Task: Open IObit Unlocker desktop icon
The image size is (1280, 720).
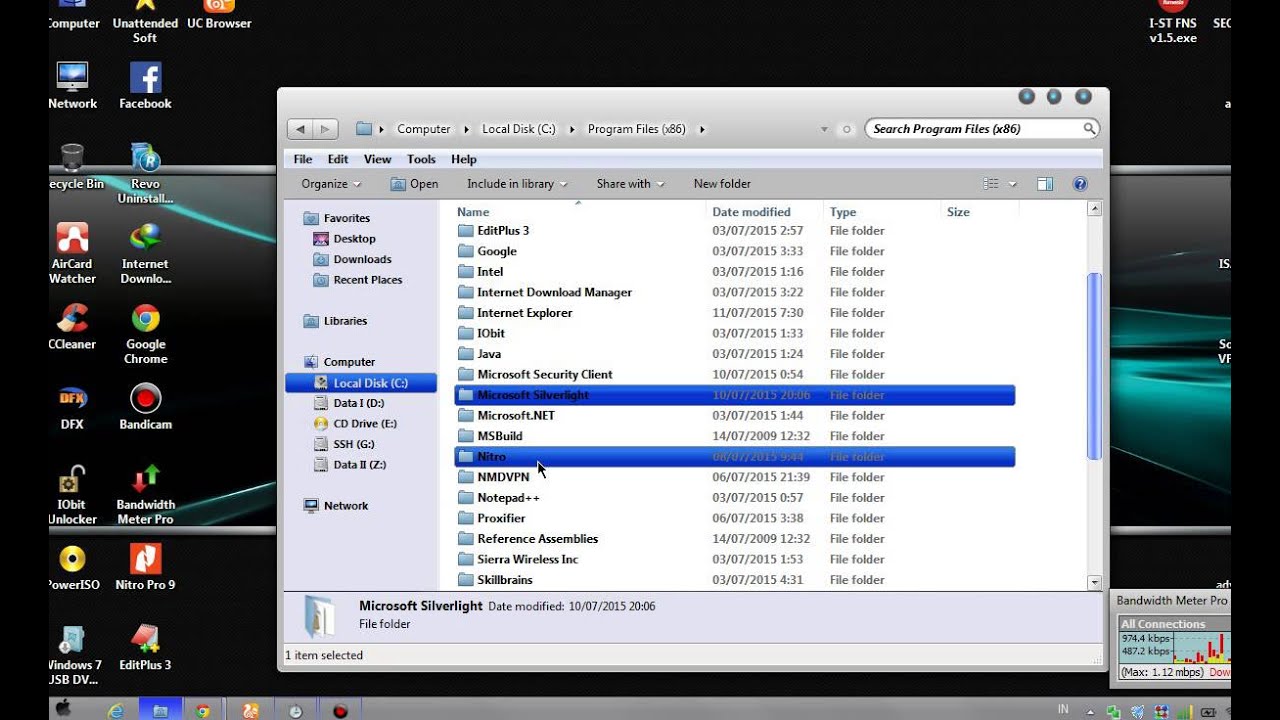Action: 72,493
